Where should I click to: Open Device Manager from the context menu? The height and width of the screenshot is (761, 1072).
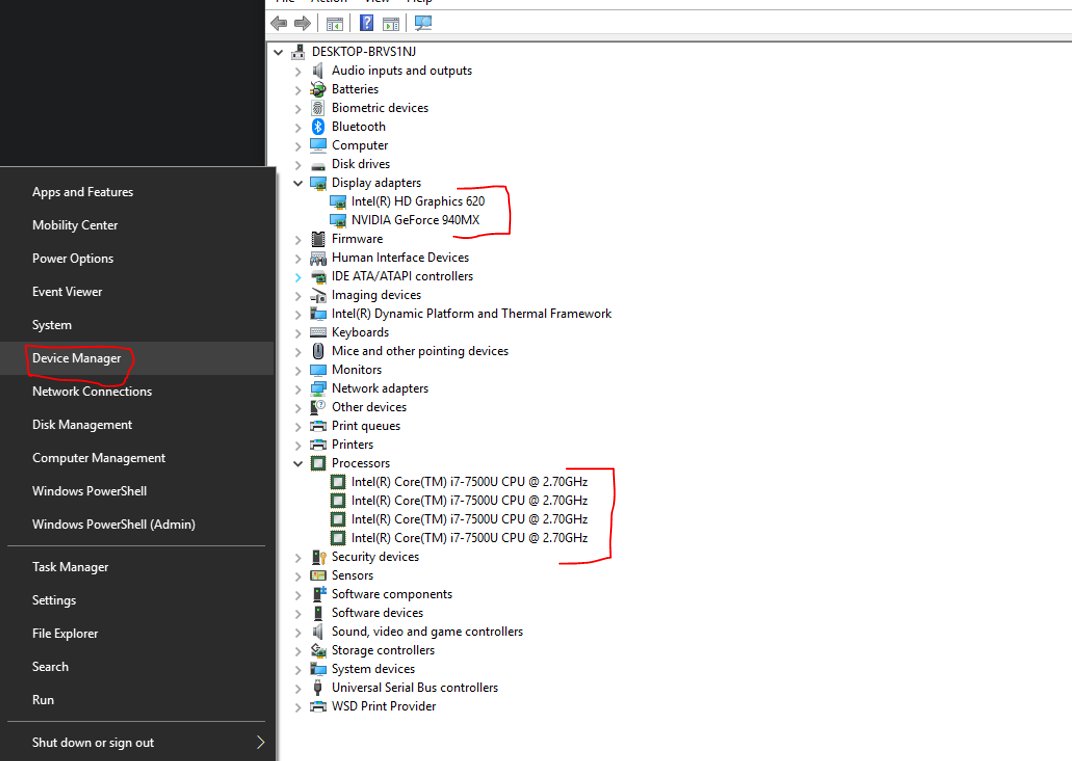[x=137, y=358]
